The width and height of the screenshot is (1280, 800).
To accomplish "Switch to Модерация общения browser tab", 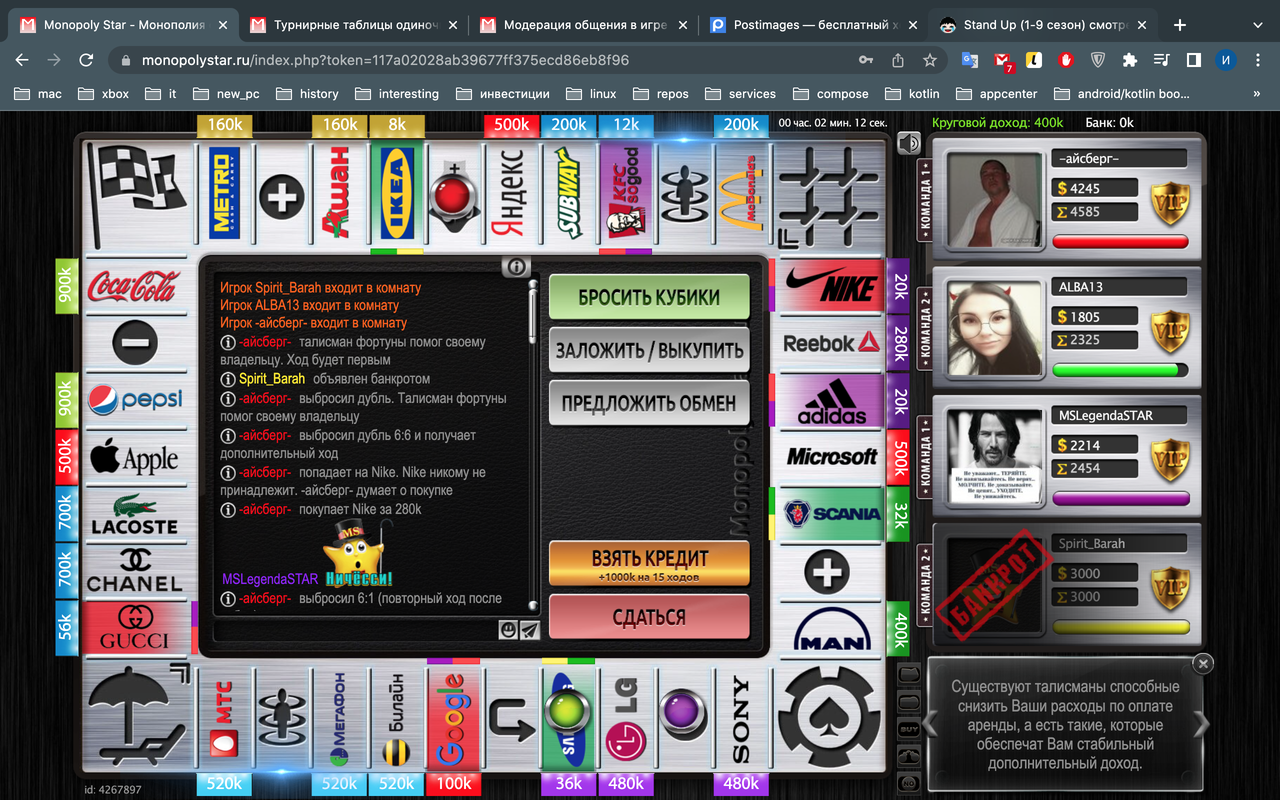I will click(584, 25).
